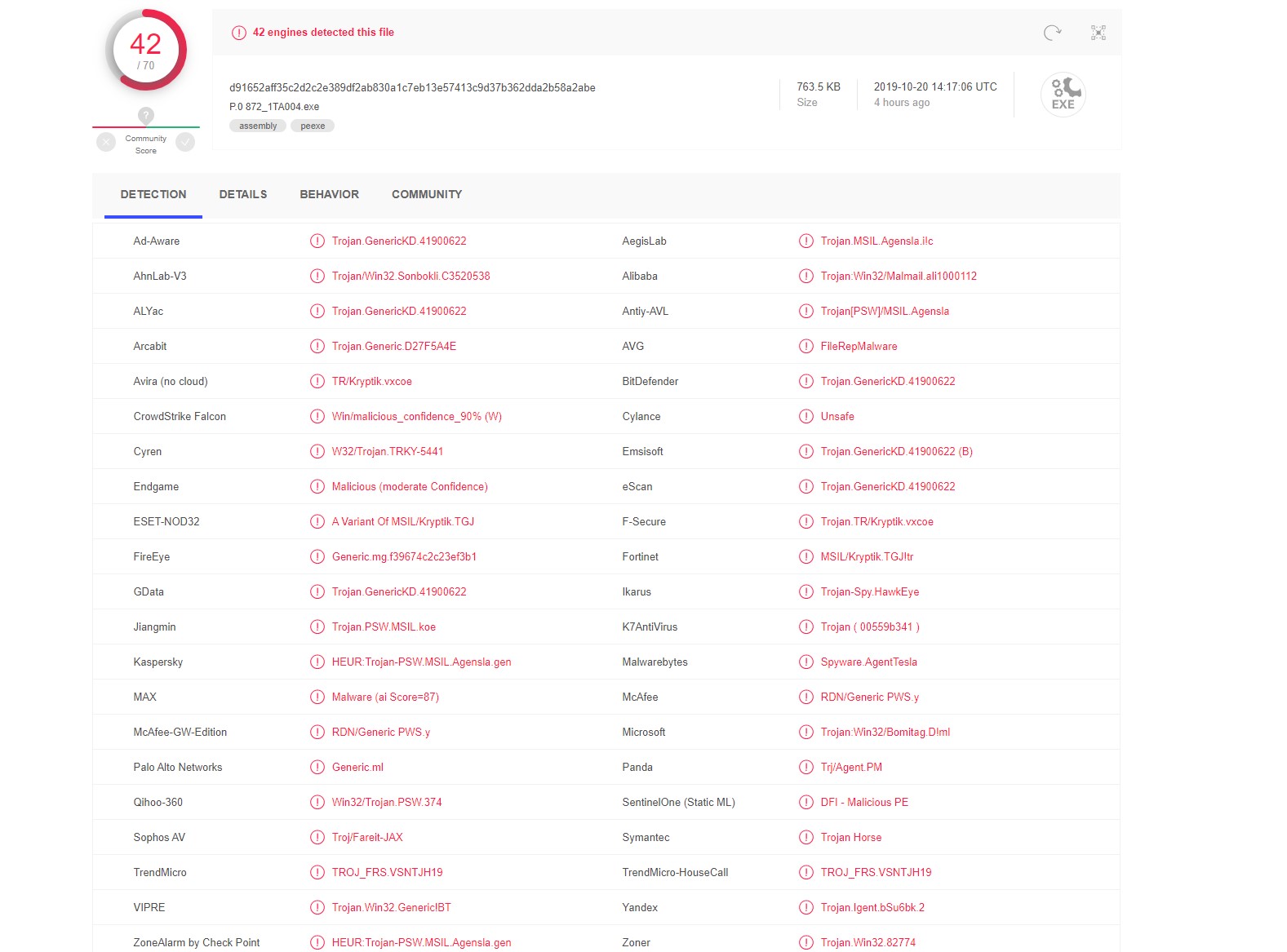Viewport: 1287px width, 952px height.
Task: Click the warning icon next to Spyware.AgentTesla
Action: (x=805, y=662)
